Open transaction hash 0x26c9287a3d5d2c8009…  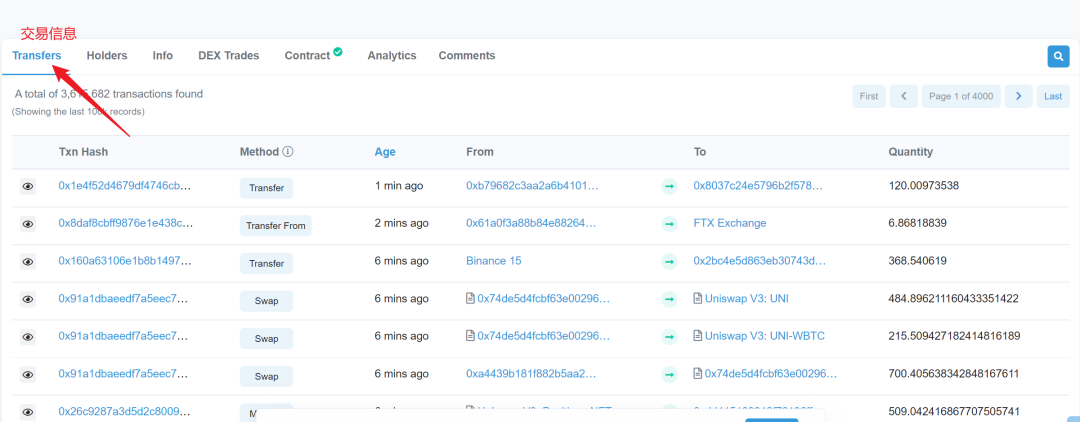[x=125, y=412]
